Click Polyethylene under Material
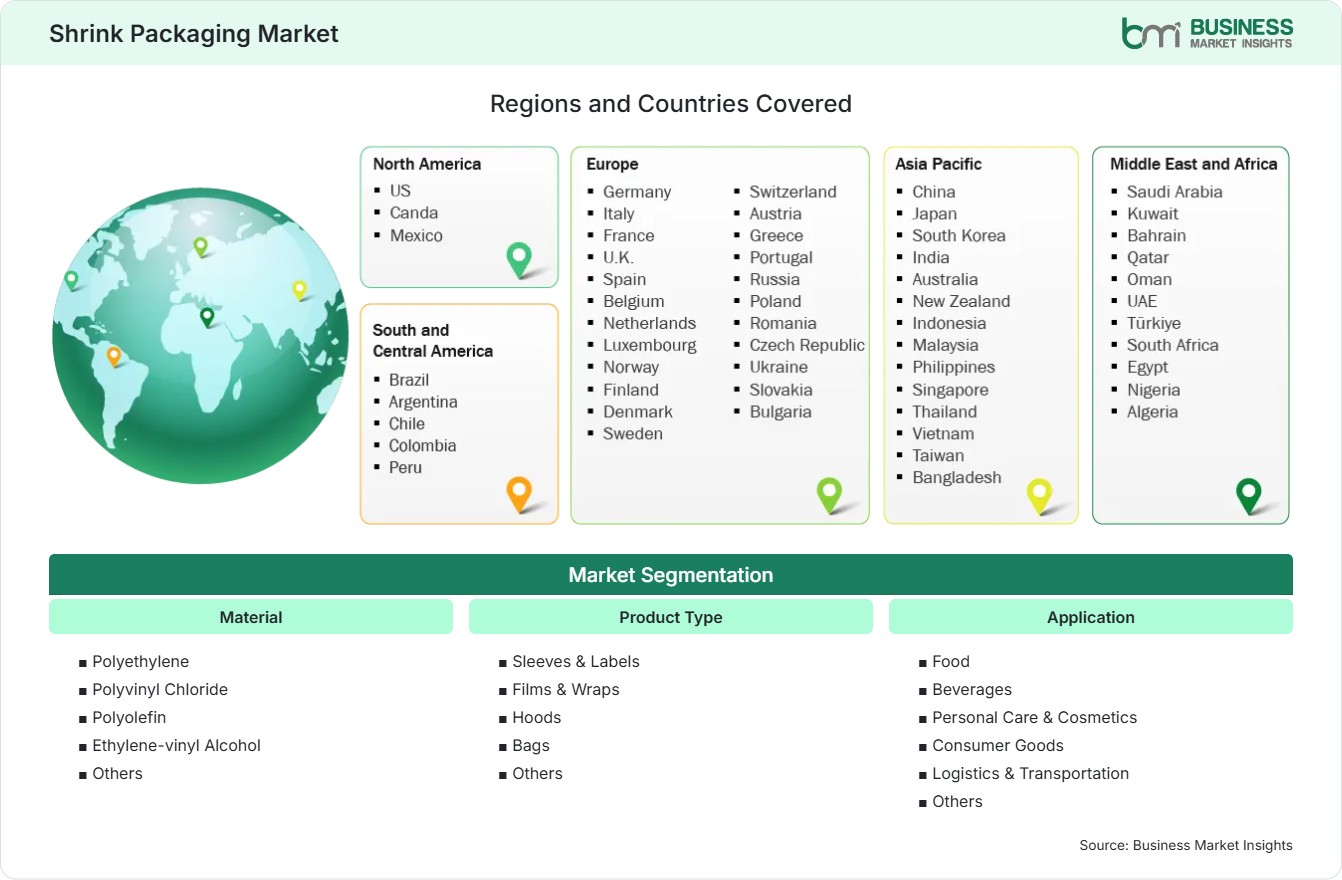Screen dimensions: 1342x880 click(x=140, y=661)
